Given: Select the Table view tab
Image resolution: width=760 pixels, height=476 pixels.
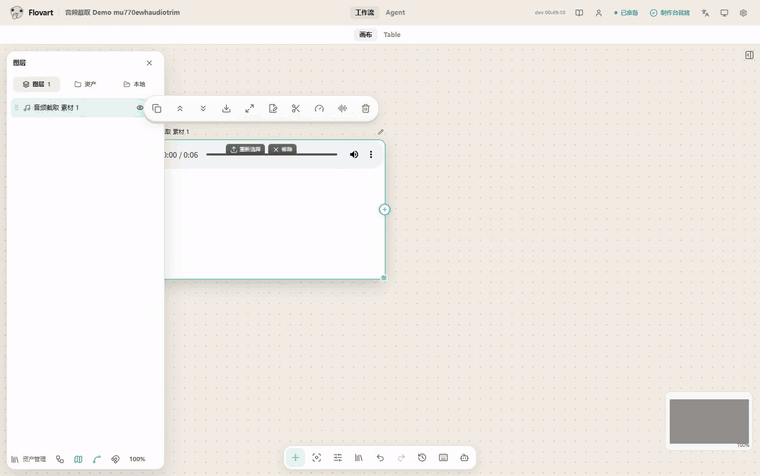Looking at the screenshot, I should click(x=392, y=34).
